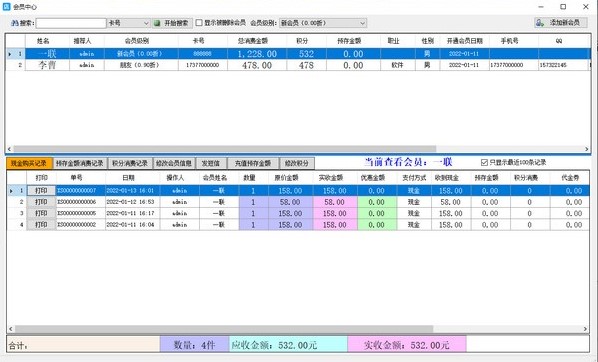Click the 支付方式 column header

[x=414, y=178]
